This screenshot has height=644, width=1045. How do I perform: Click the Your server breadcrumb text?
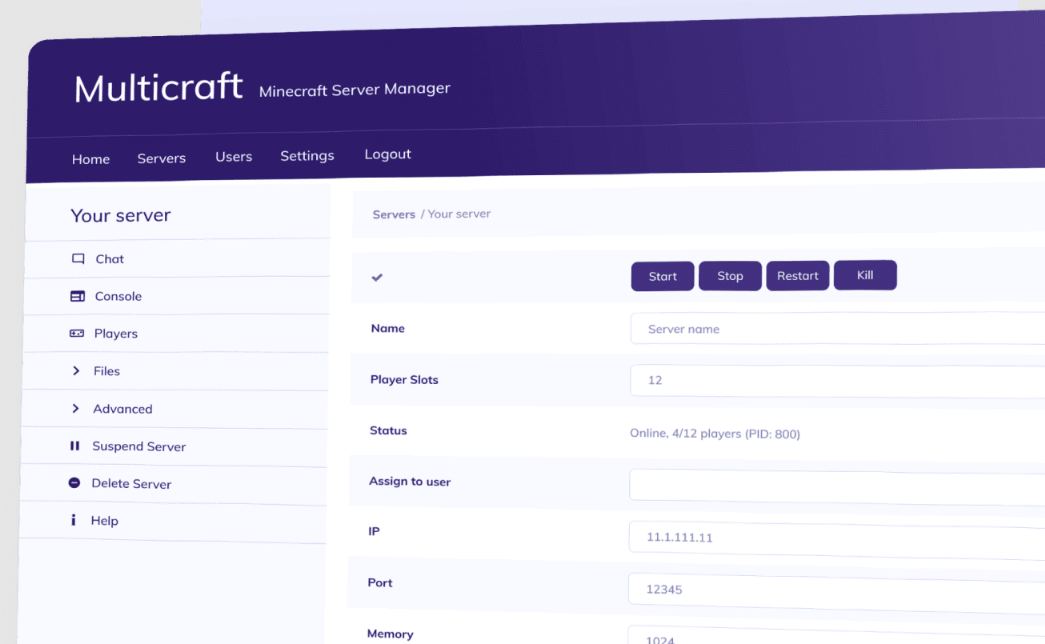click(459, 214)
